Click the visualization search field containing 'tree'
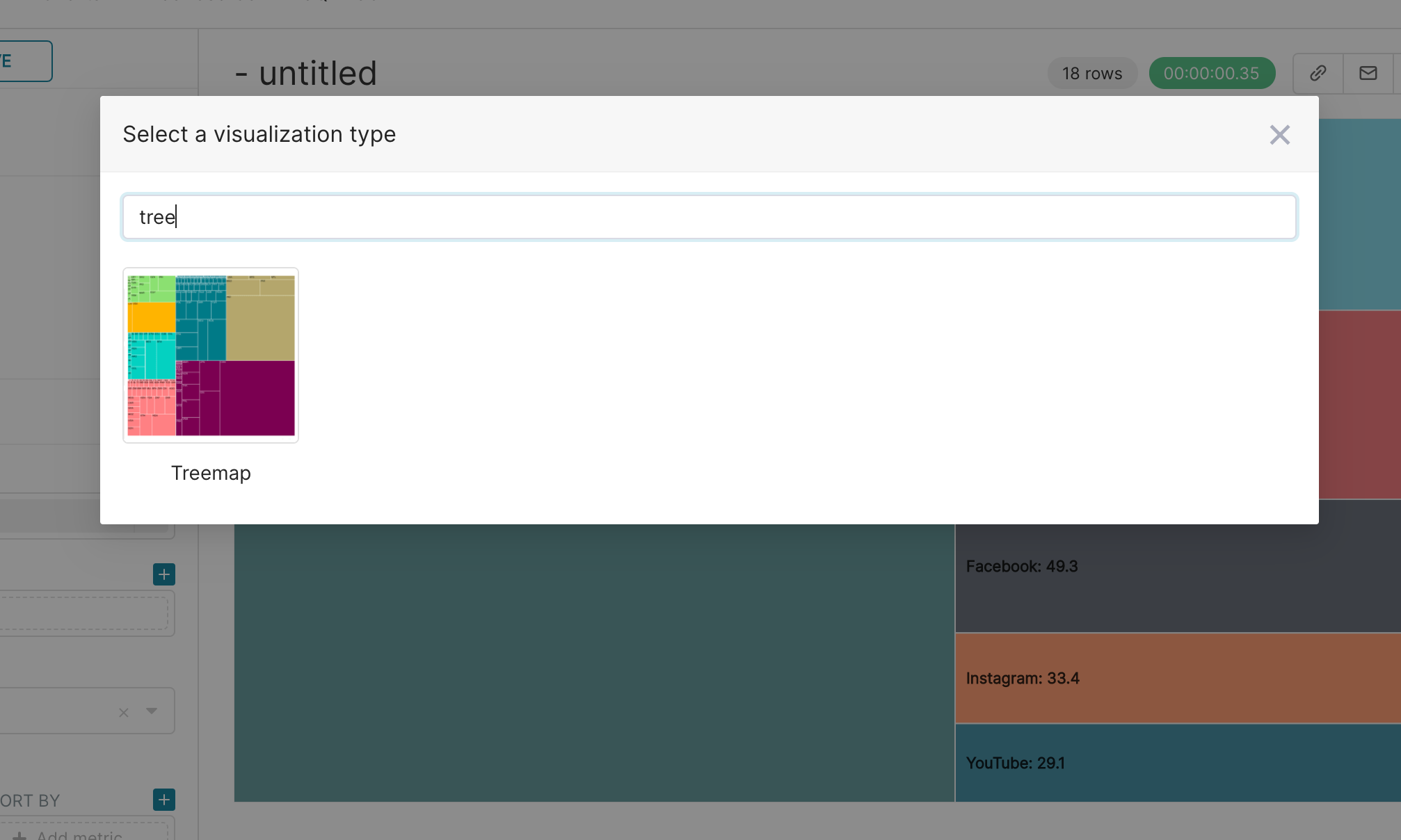Viewport: 1401px width, 840px height. click(x=708, y=217)
